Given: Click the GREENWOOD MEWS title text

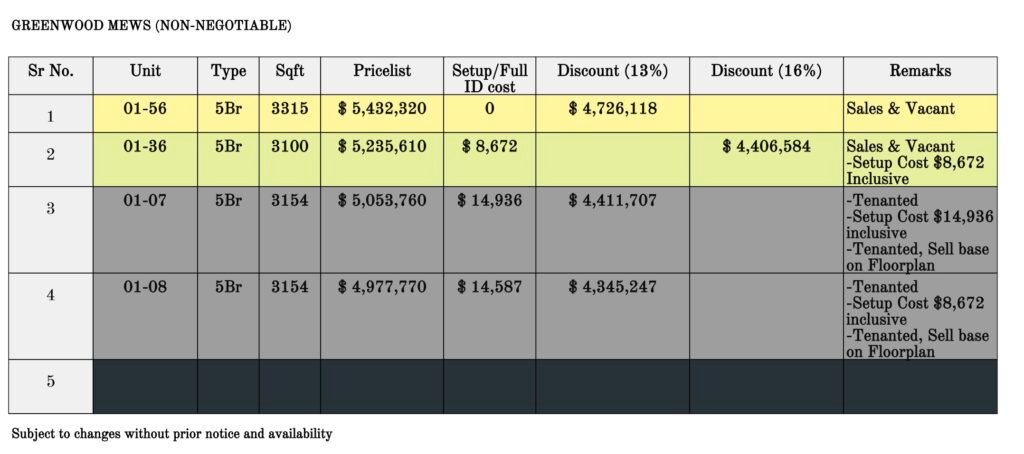Looking at the screenshot, I should 152,25.
